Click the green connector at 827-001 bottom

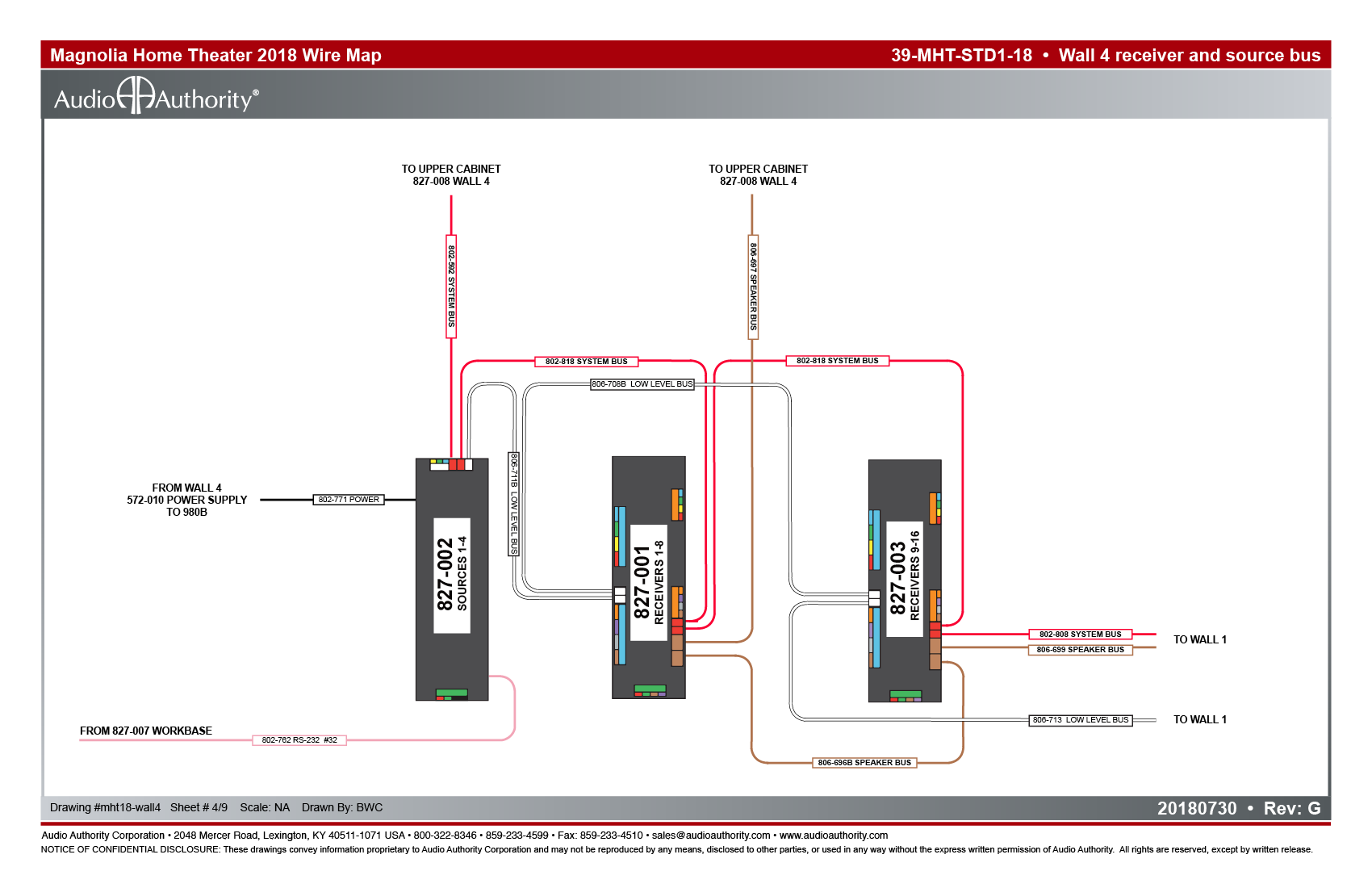[x=650, y=689]
